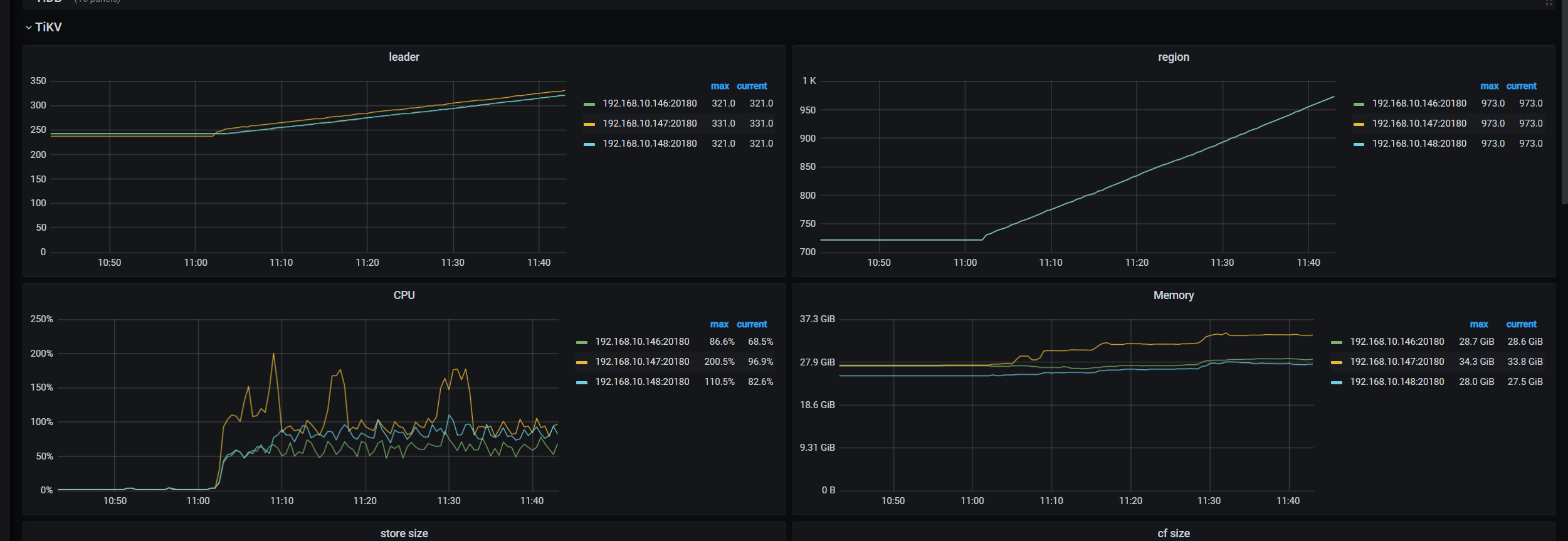
Task: Click the cyan series icon for 192.168.10.148 in Memory legend
Action: pos(1336,382)
